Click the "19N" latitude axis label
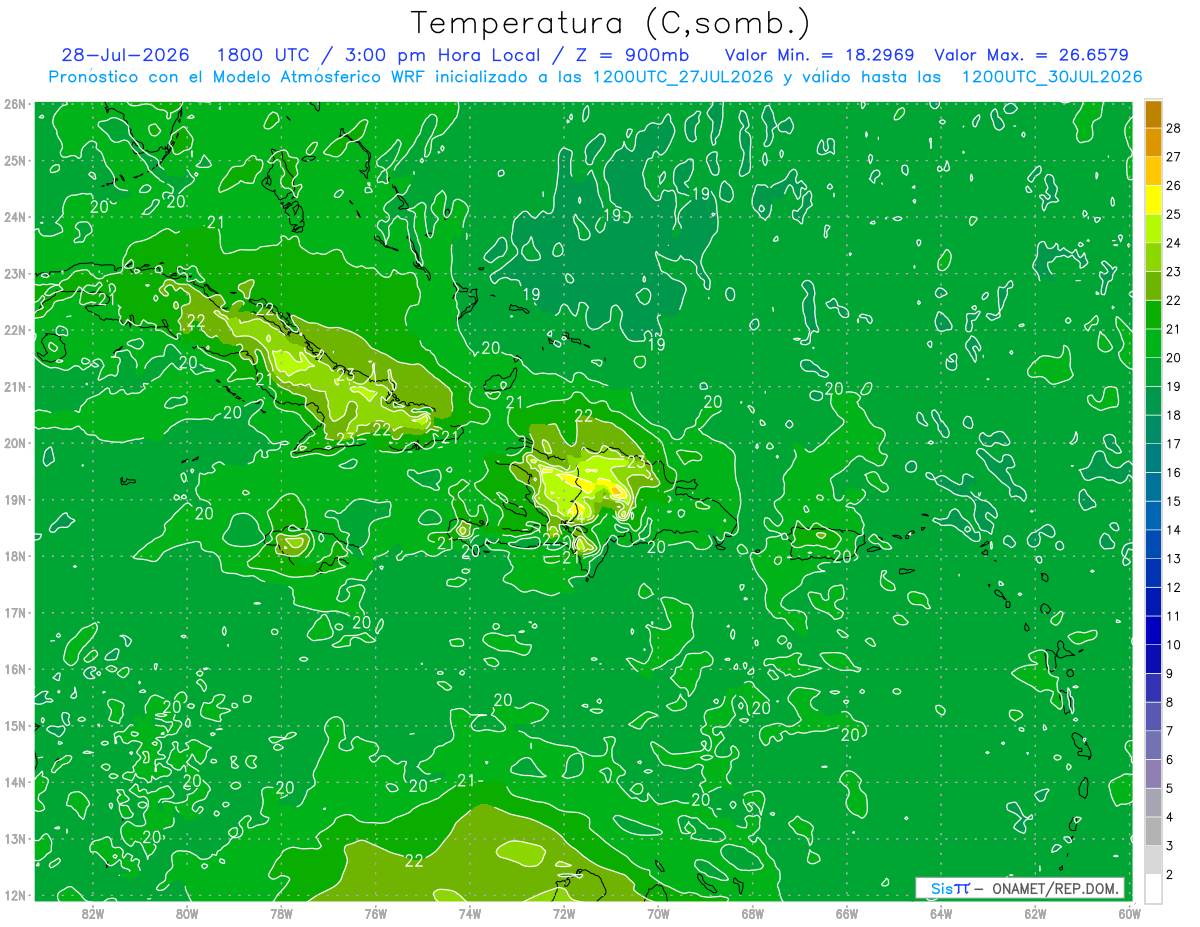The width and height of the screenshot is (1200, 927). click(14, 500)
